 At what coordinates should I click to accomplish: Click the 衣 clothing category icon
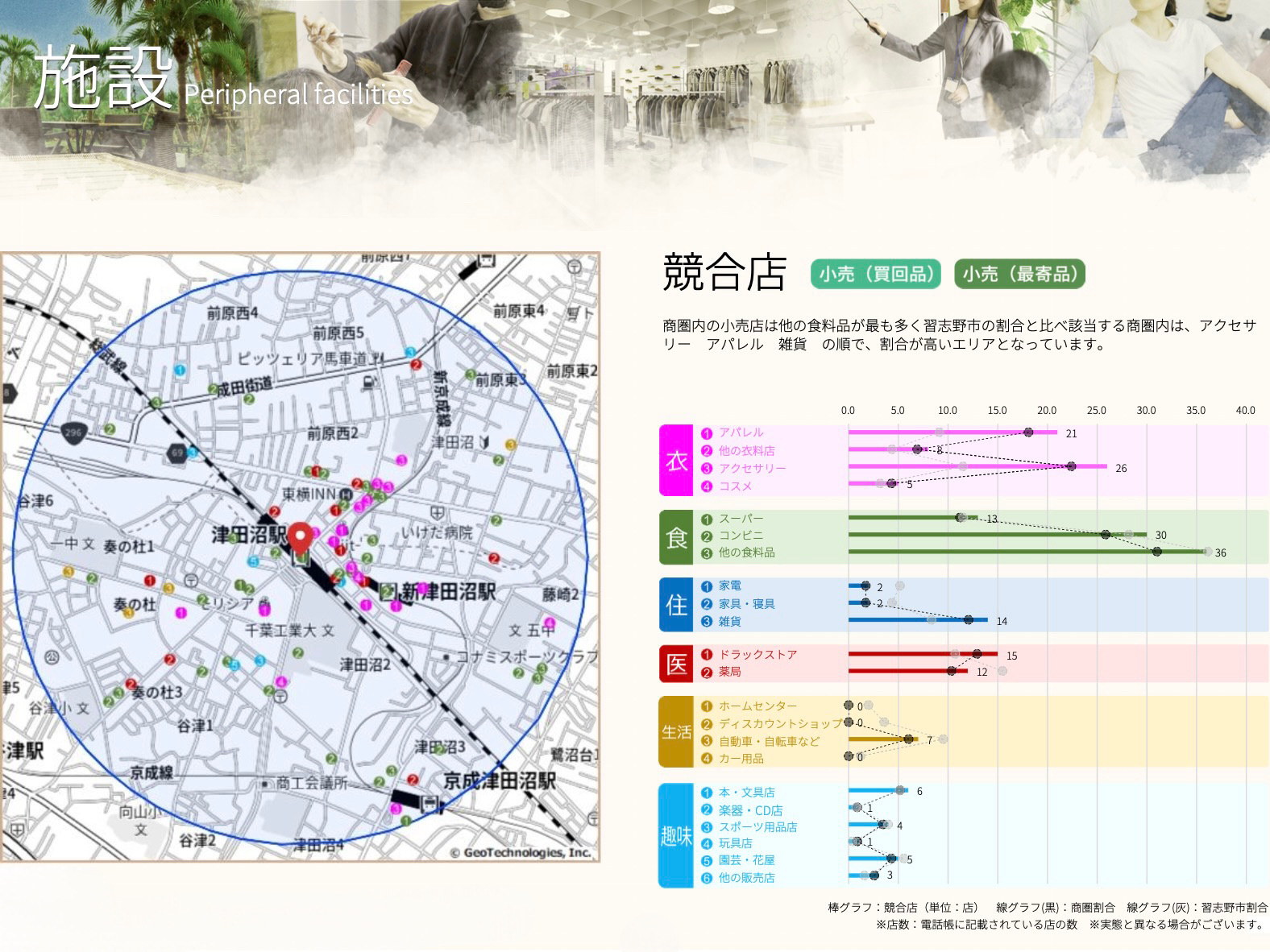pyautogui.click(x=676, y=460)
